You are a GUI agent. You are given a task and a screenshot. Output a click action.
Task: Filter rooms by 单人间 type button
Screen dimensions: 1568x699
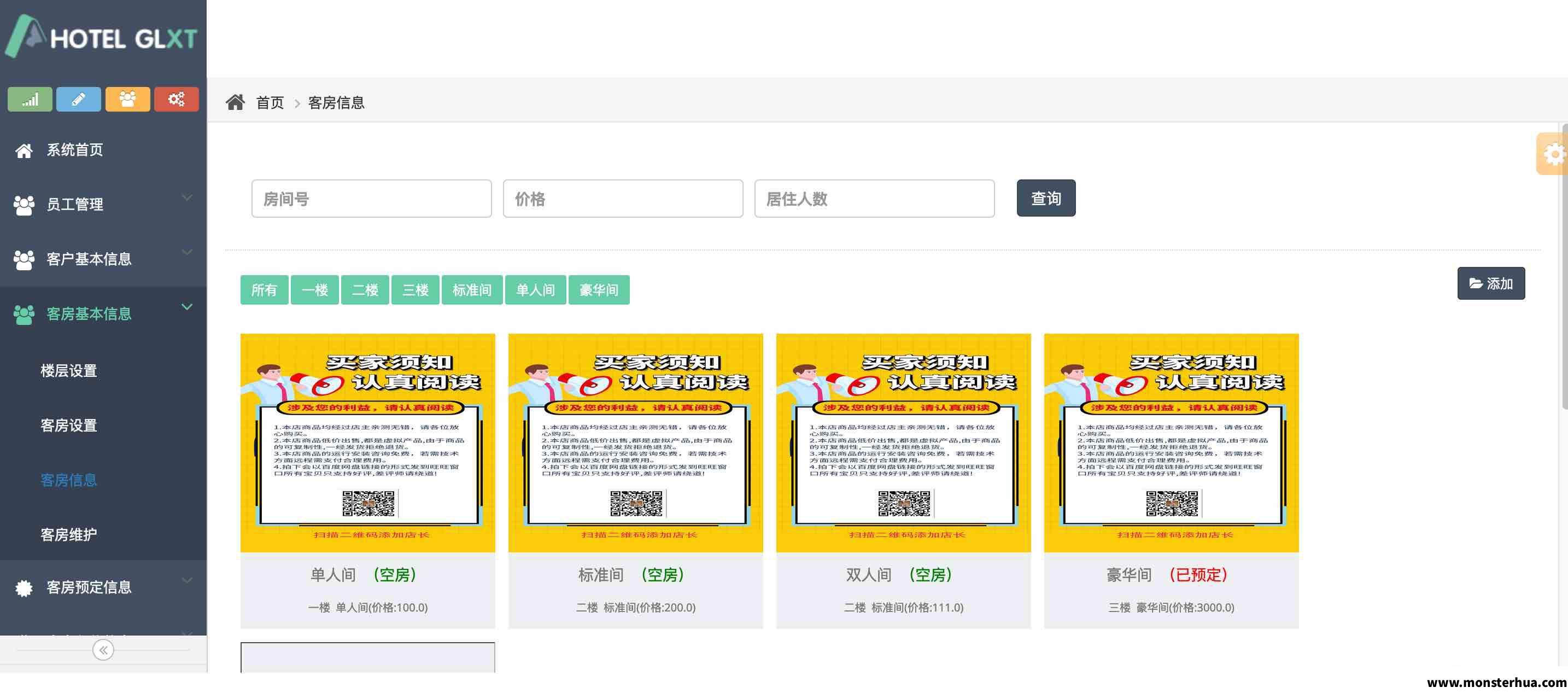pos(536,290)
